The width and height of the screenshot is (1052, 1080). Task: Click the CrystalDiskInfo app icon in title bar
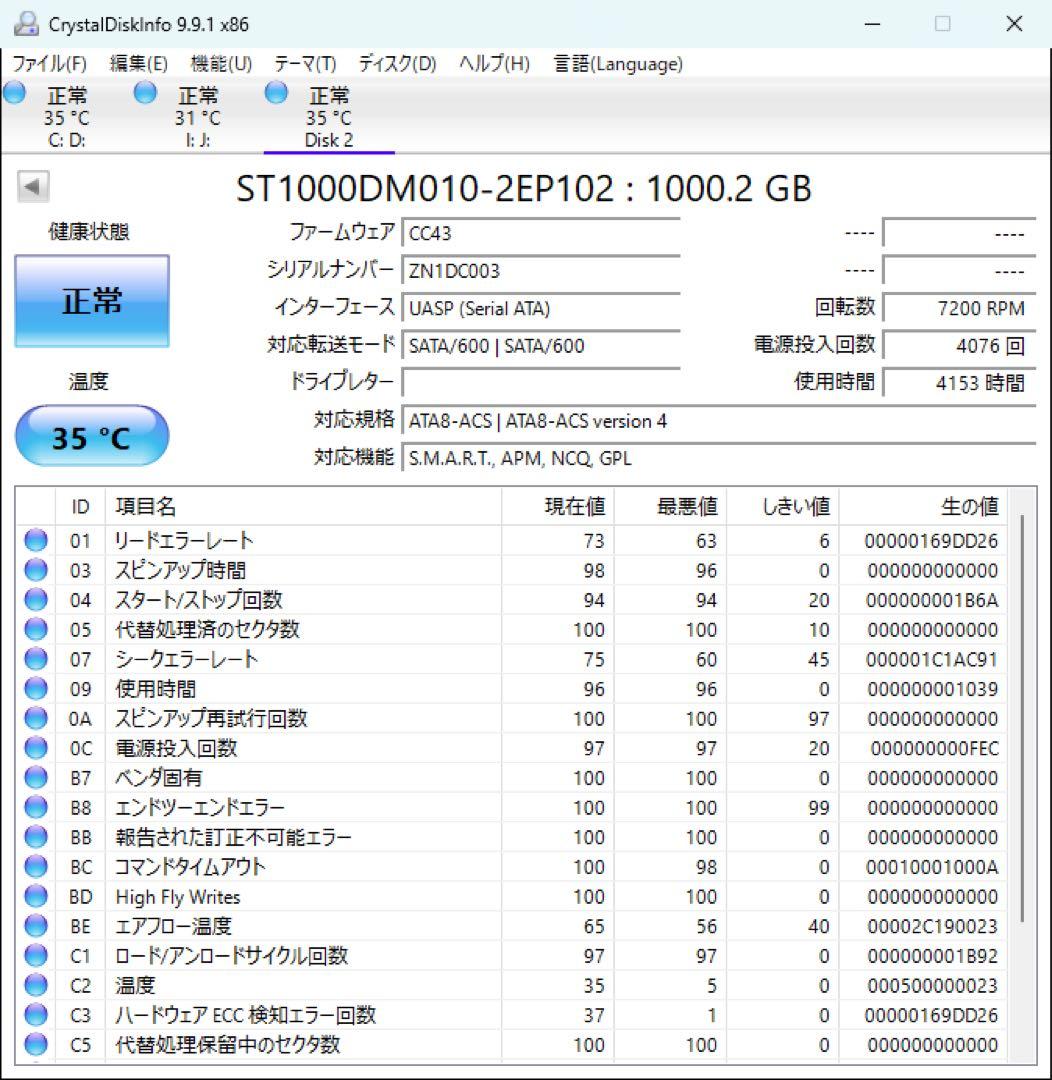pyautogui.click(x=26, y=24)
